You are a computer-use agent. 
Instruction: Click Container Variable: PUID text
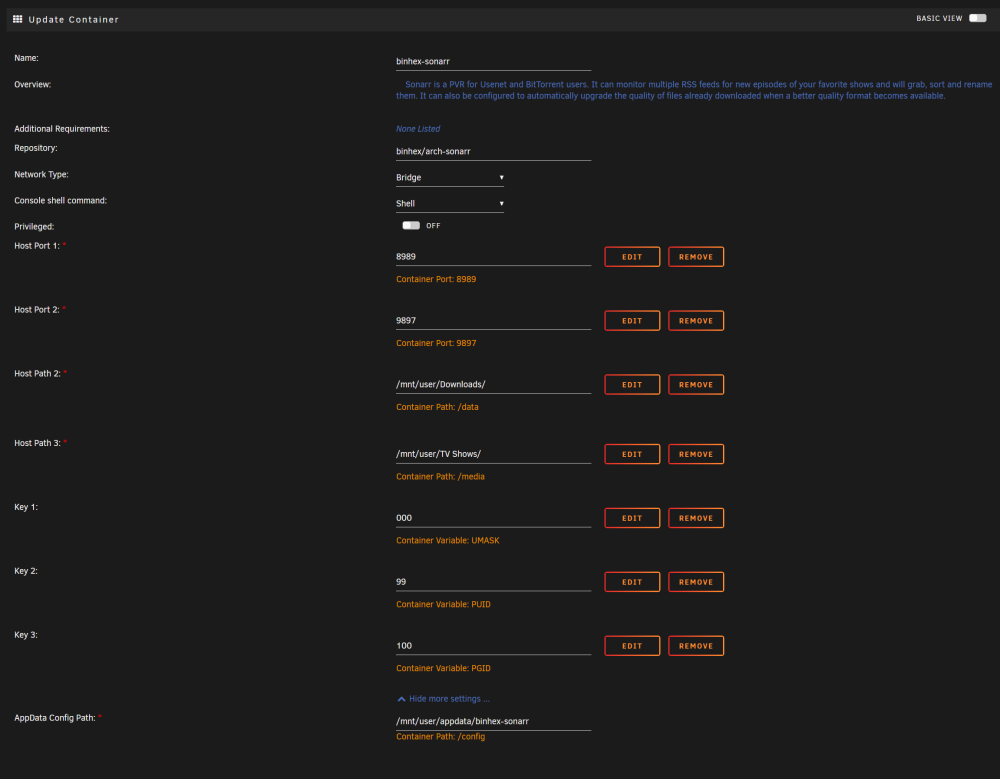[443, 604]
